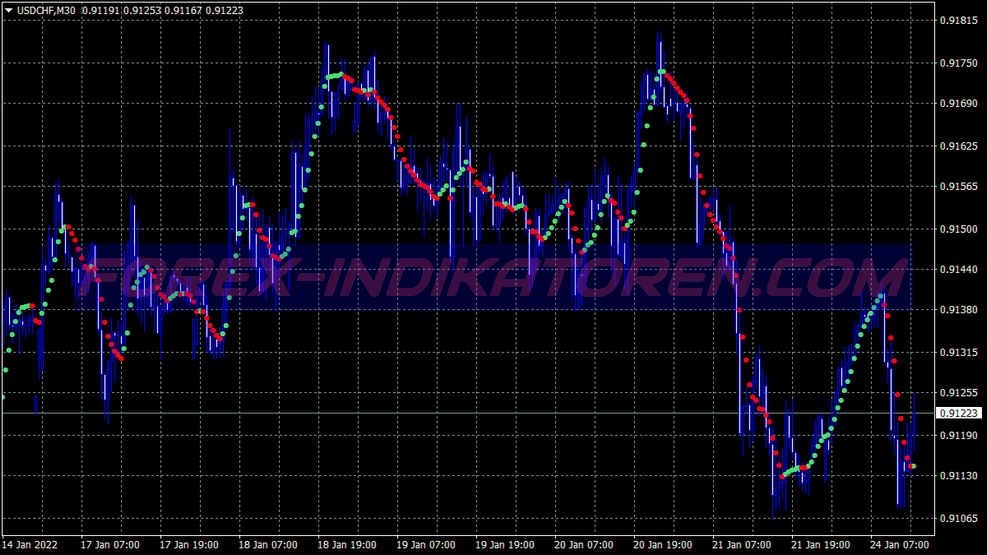Select the 0.91690 price axis label
The image size is (987, 555).
click(959, 104)
